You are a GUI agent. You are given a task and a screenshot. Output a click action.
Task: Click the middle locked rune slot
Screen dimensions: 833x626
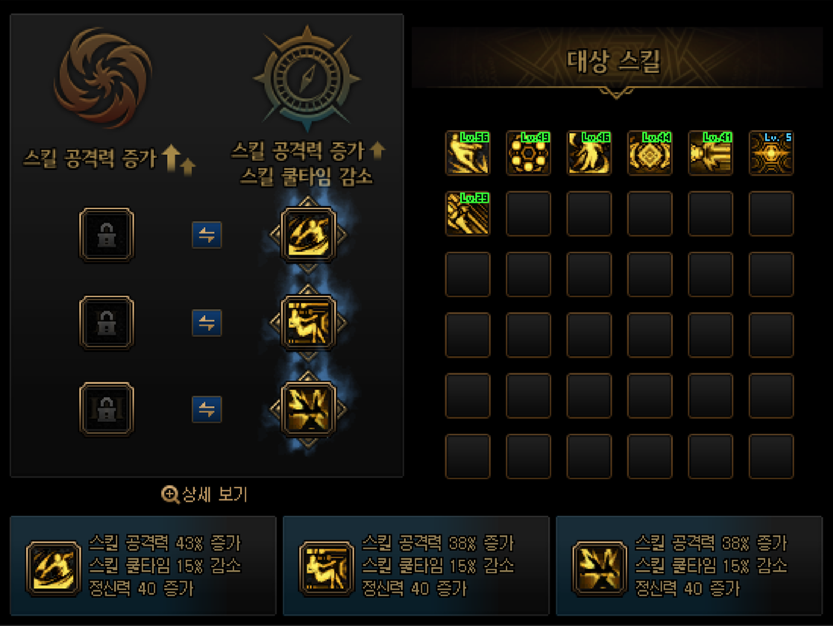tap(106, 323)
